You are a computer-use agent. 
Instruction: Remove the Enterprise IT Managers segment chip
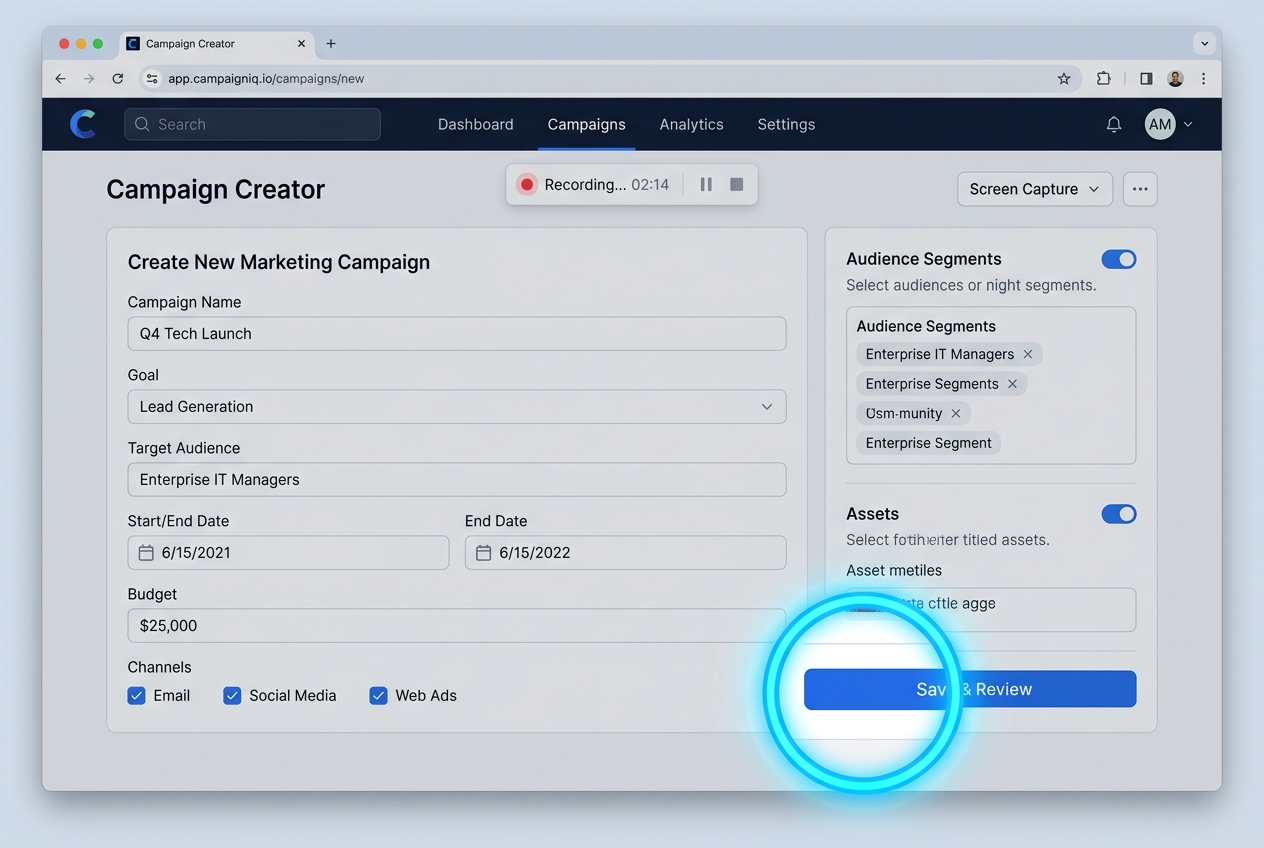tap(1028, 354)
